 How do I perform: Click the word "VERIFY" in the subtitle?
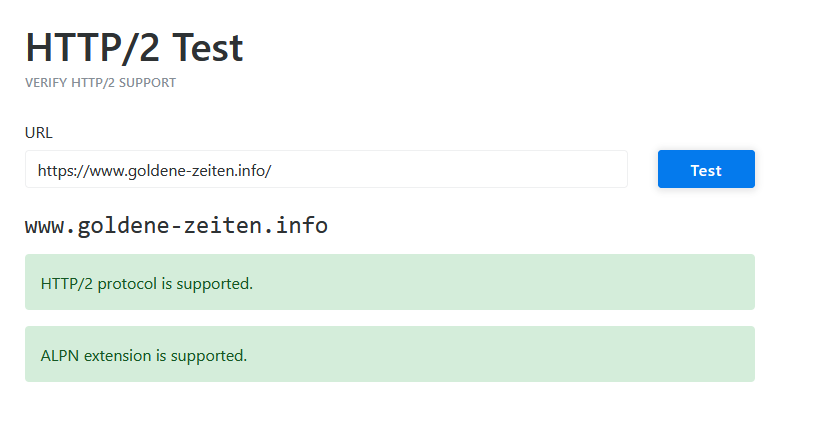tap(46, 83)
